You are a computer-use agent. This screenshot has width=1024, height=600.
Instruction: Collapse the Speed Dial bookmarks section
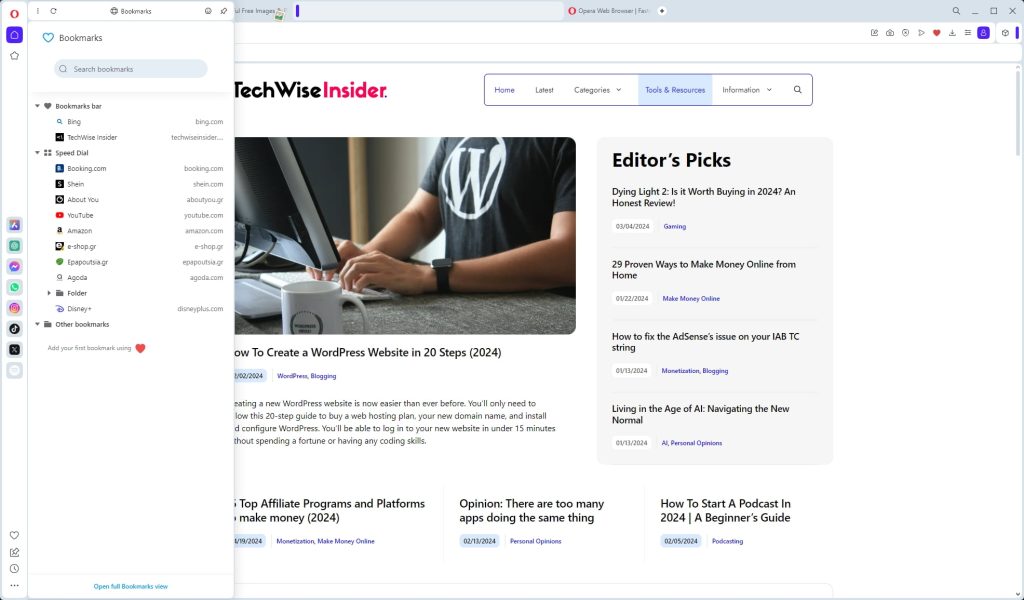[36, 152]
